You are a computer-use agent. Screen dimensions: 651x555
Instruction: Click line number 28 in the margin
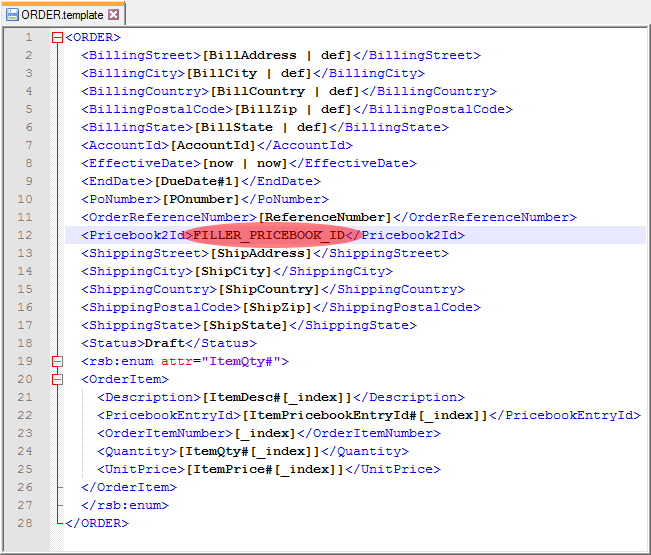click(28, 523)
